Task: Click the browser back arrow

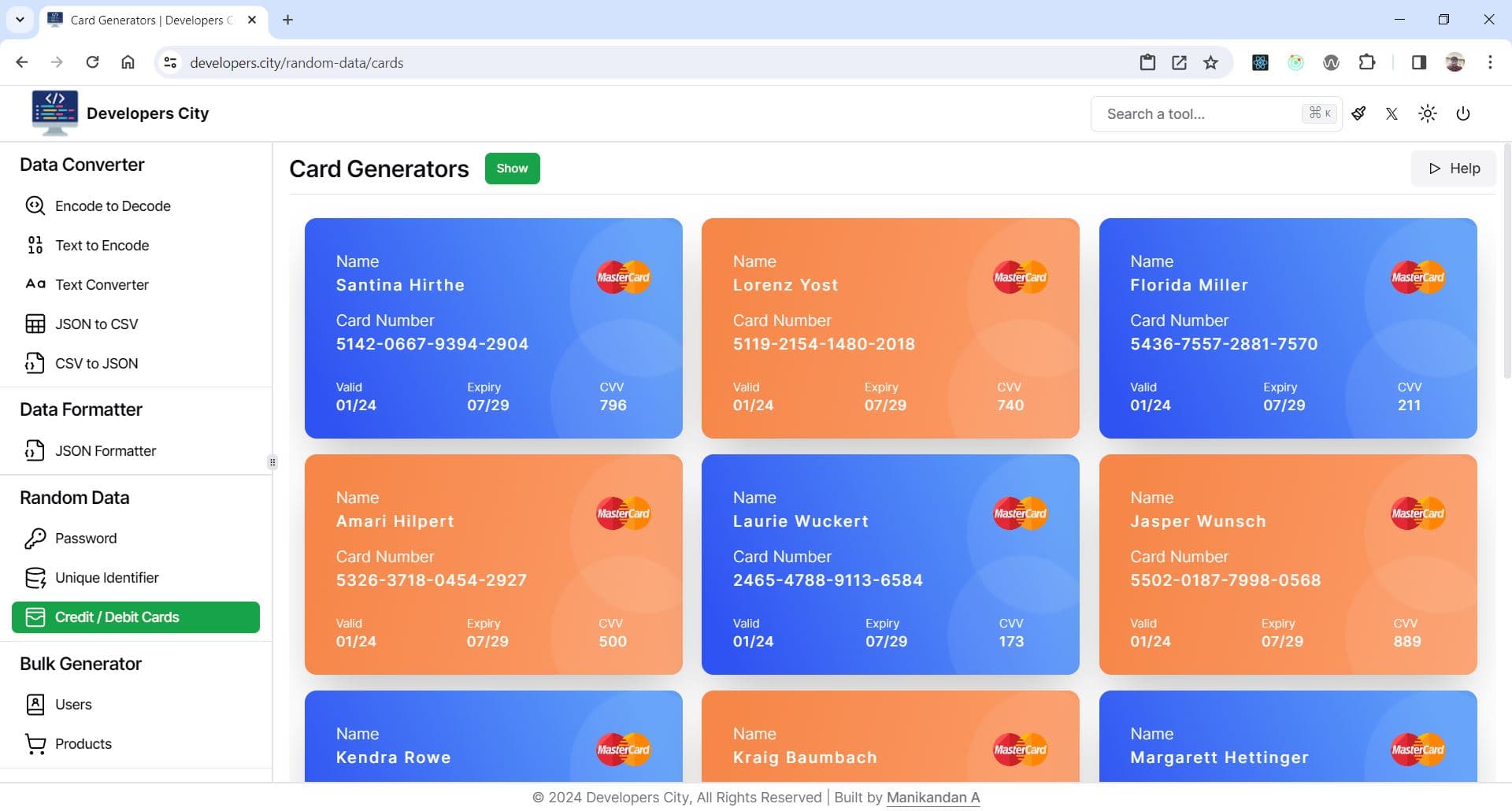Action: click(x=22, y=62)
